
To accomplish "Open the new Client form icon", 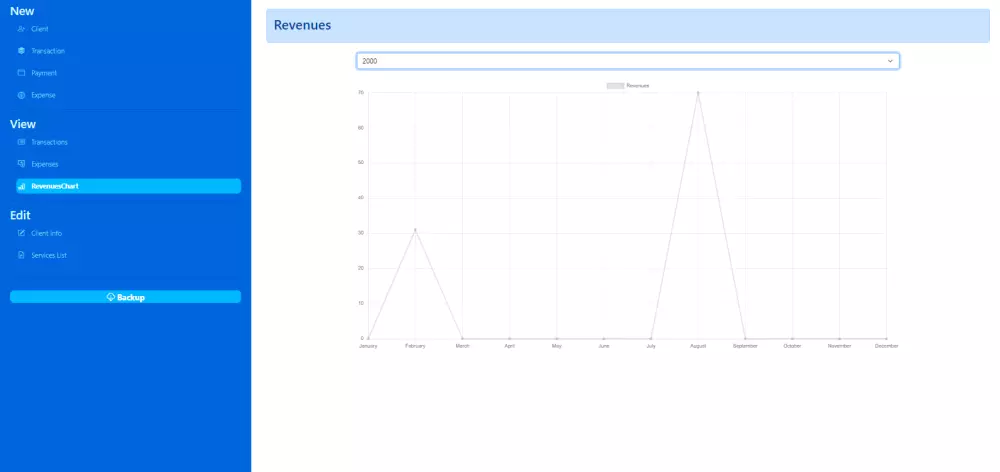I will click(21, 29).
